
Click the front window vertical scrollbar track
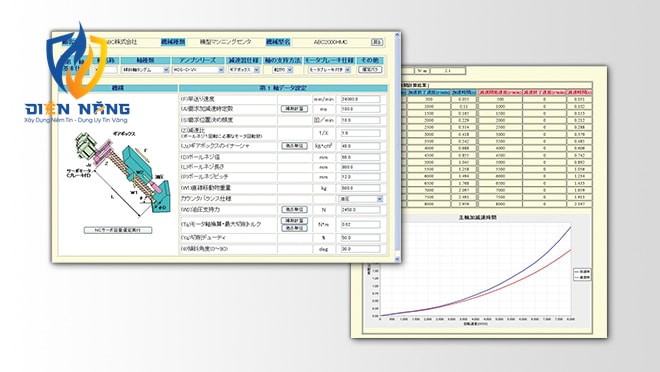pyautogui.click(x=397, y=147)
